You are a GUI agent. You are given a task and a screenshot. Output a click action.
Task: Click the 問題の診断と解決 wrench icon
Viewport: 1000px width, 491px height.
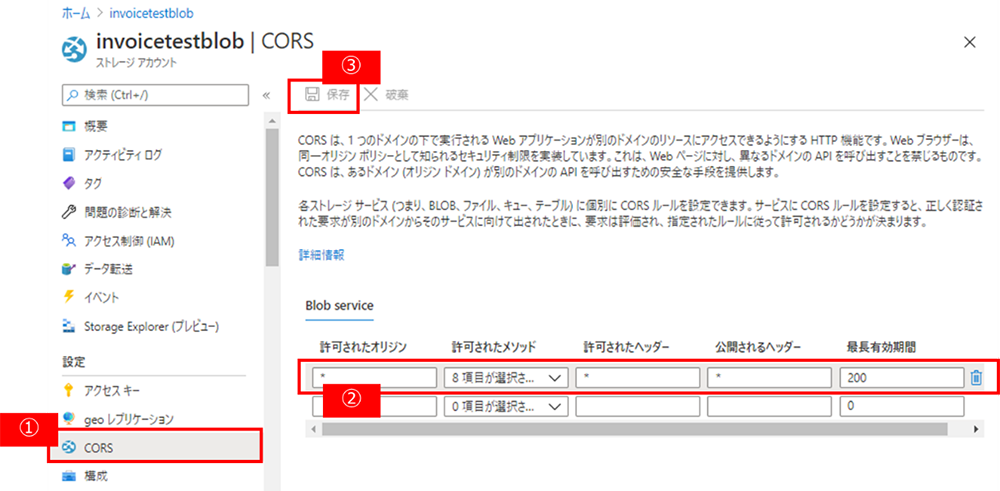pos(69,212)
